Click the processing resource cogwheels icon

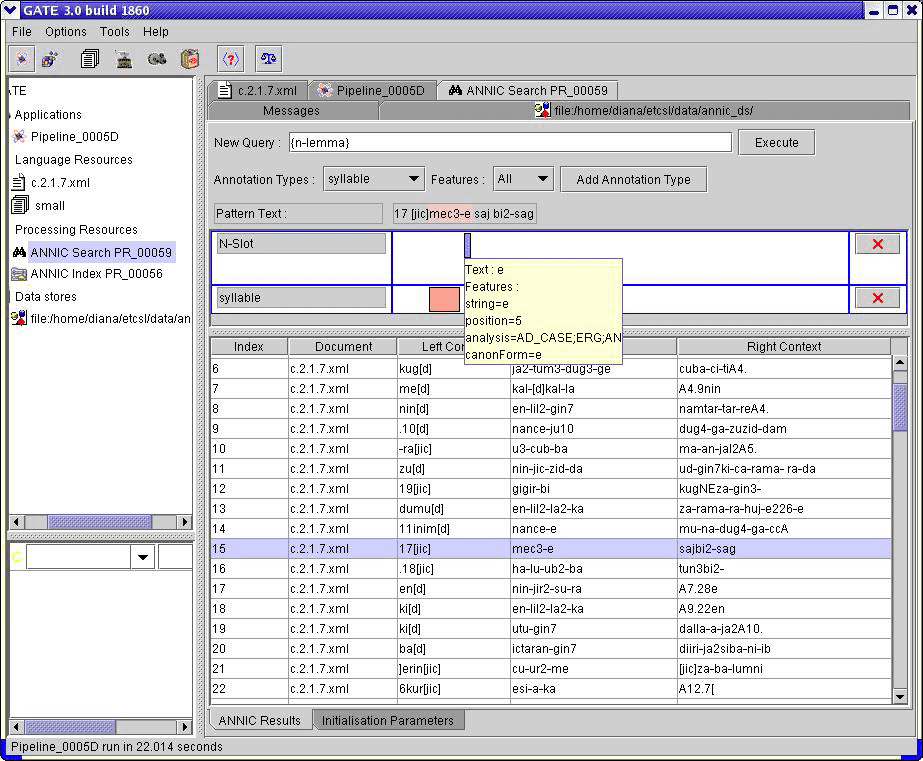click(158, 58)
